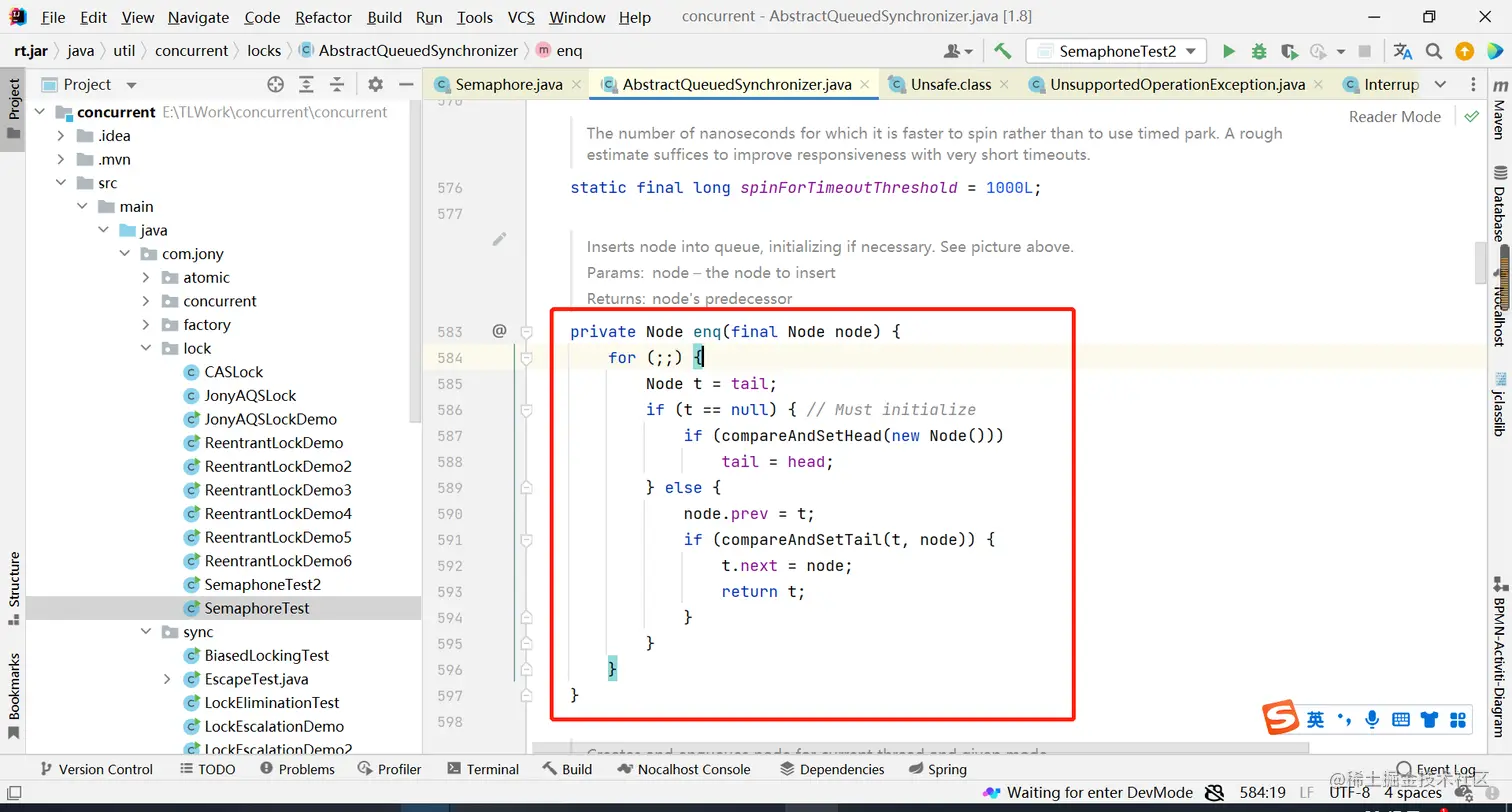The width and height of the screenshot is (1512, 812).
Task: Close the Semaphore.java tab
Action: pos(576,85)
